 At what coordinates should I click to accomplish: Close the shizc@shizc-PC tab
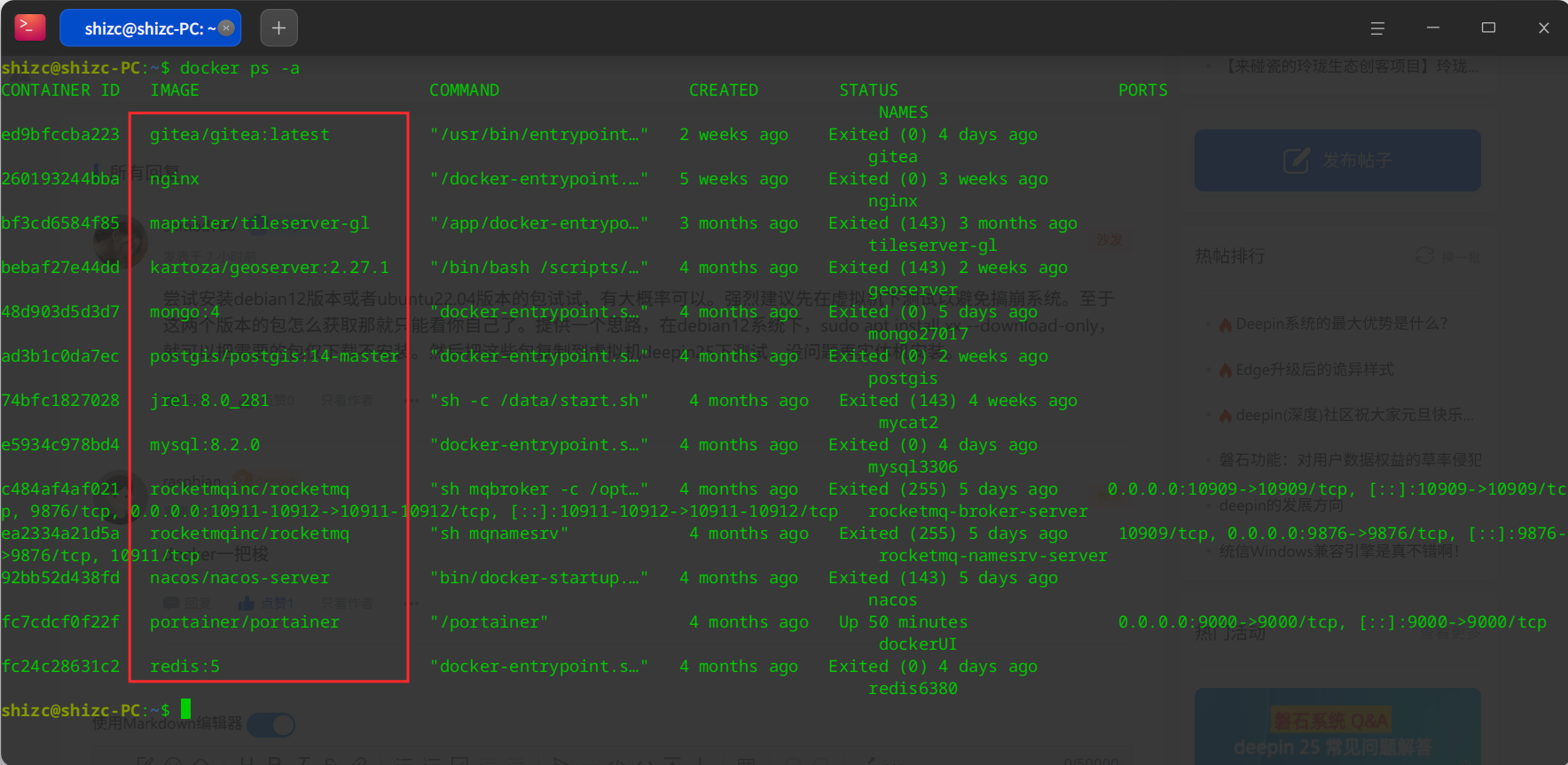point(226,28)
